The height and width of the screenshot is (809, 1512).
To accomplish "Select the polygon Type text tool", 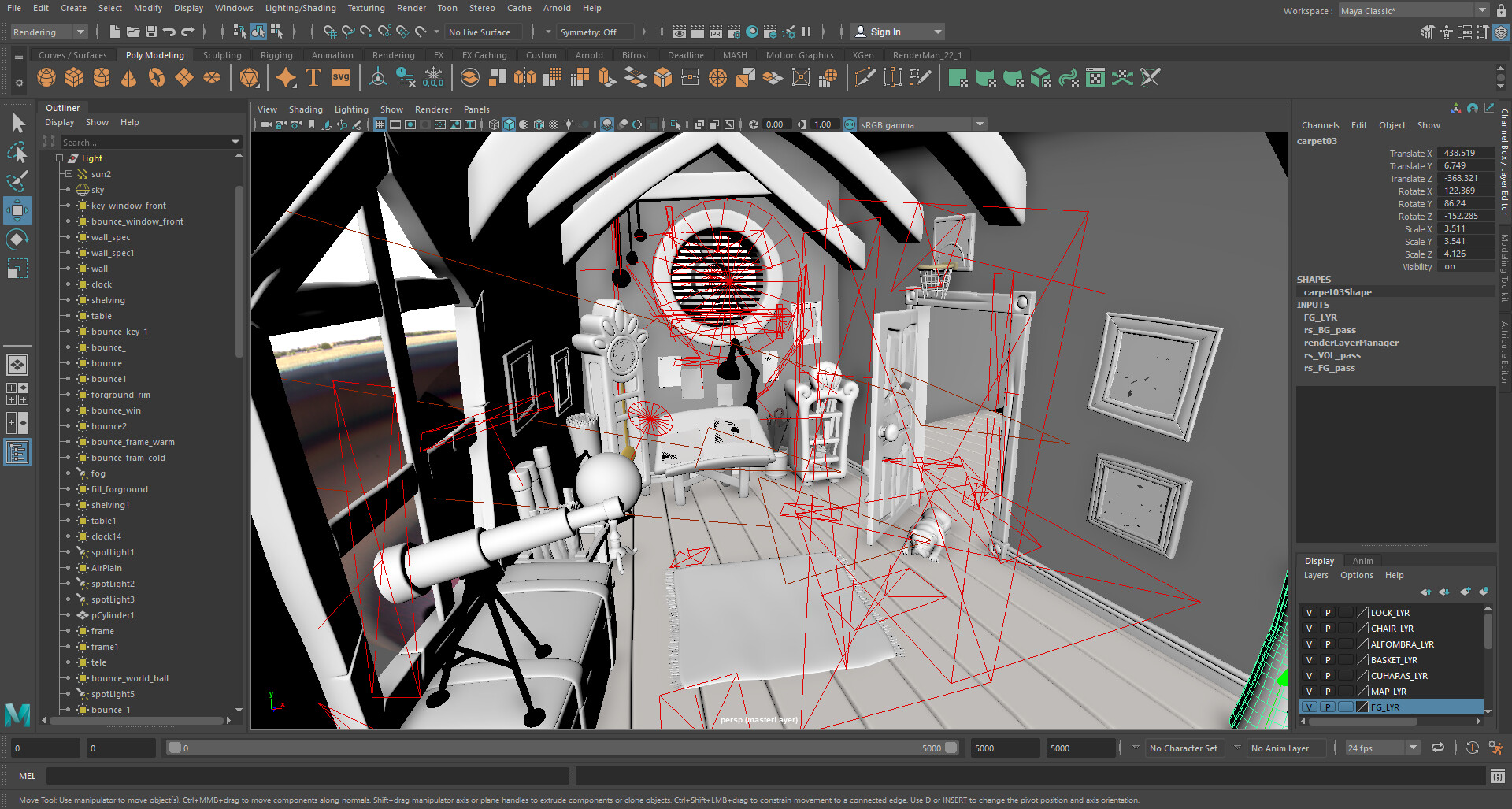I will (313, 78).
